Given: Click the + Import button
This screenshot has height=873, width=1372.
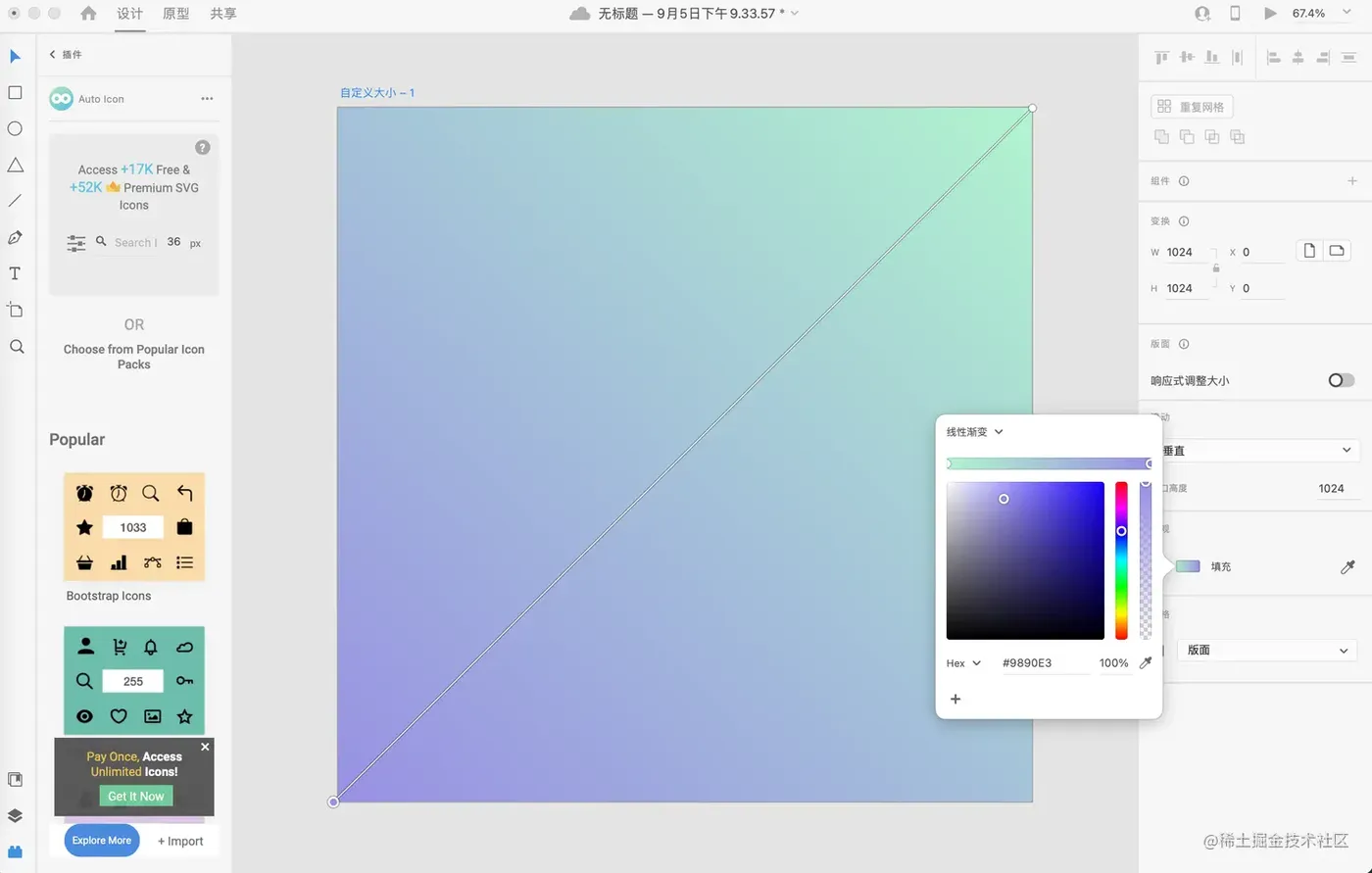Looking at the screenshot, I should coord(180,841).
